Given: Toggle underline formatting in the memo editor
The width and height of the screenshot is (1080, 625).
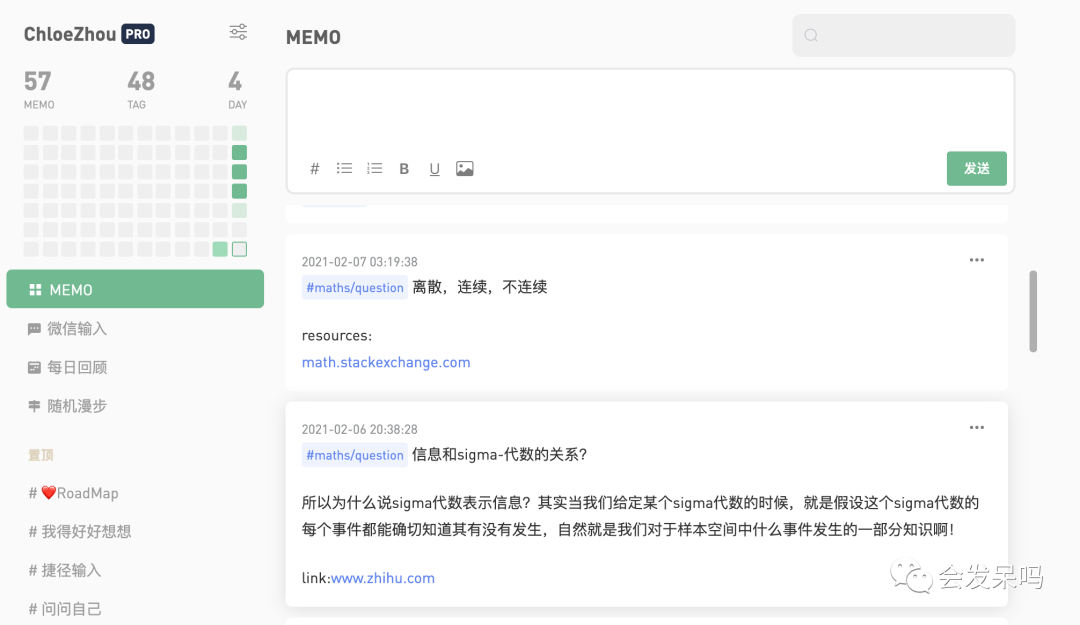Looking at the screenshot, I should click(x=435, y=169).
